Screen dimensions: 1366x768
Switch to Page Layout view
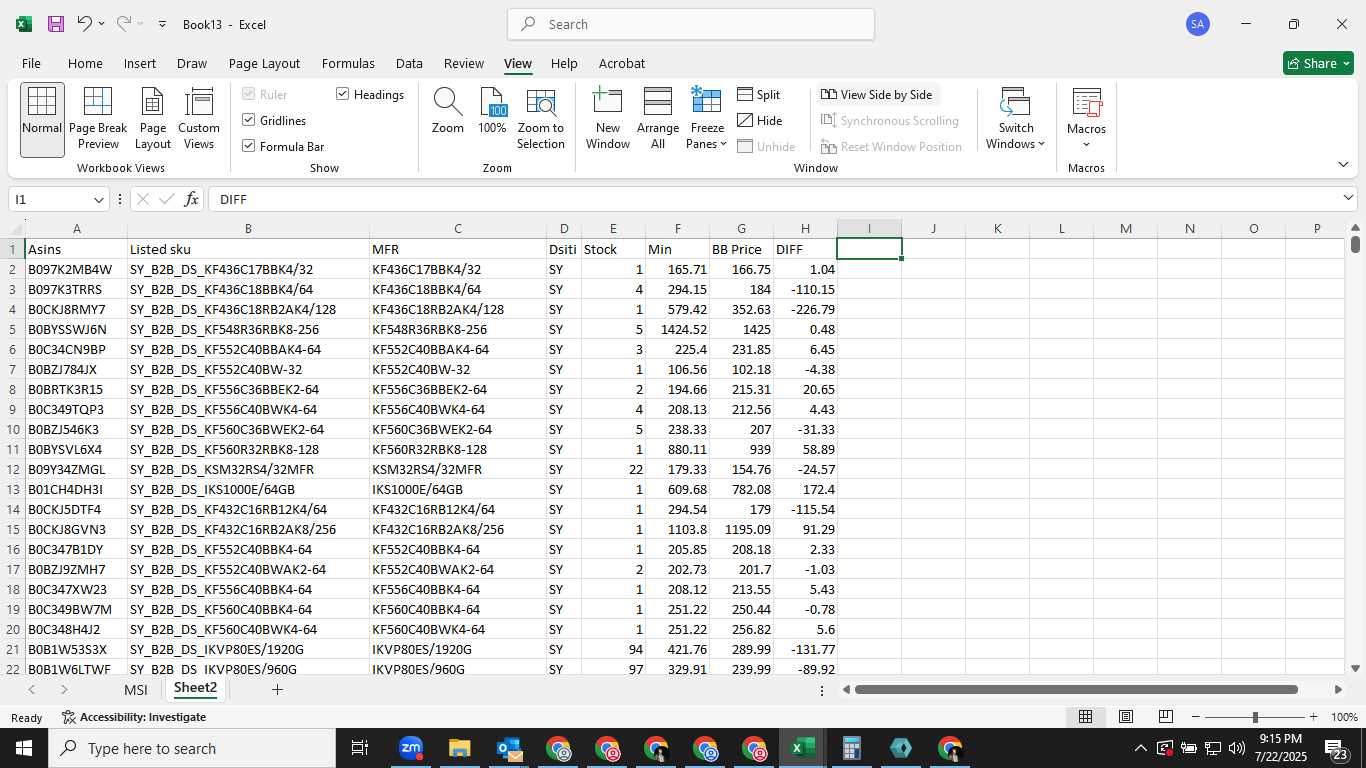pos(153,119)
